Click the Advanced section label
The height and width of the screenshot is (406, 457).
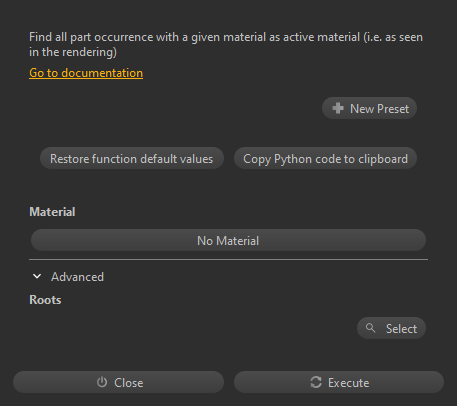[77, 277]
